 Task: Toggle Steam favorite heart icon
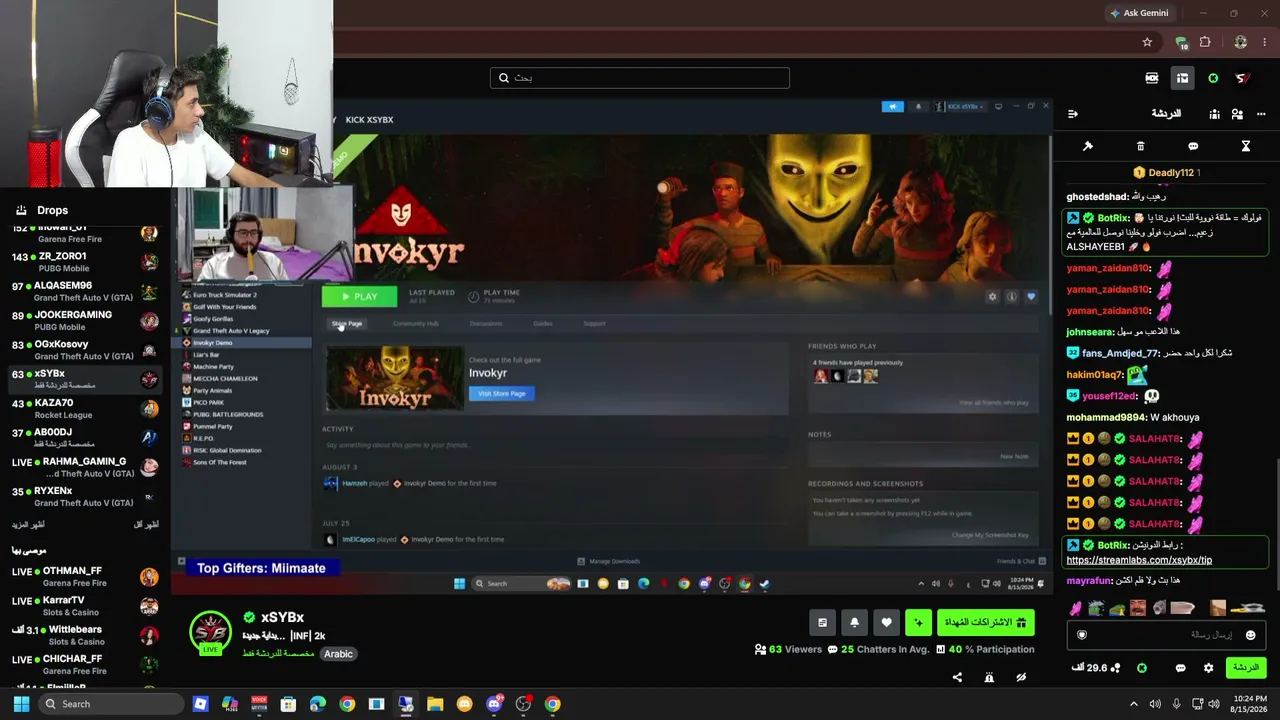(x=1031, y=297)
